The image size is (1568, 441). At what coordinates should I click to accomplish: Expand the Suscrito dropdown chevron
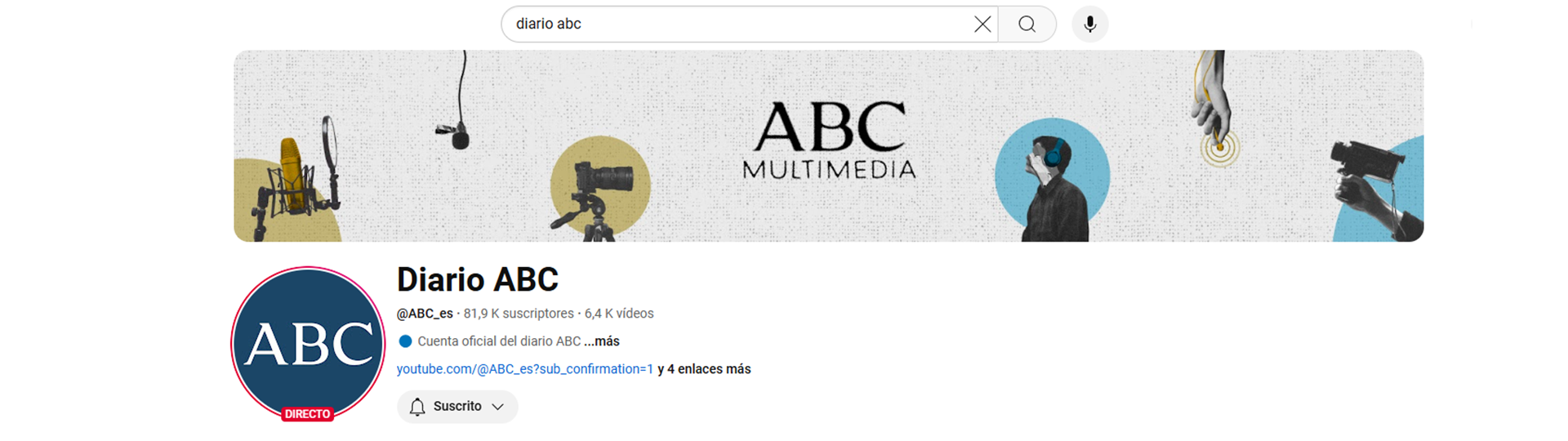coord(497,407)
